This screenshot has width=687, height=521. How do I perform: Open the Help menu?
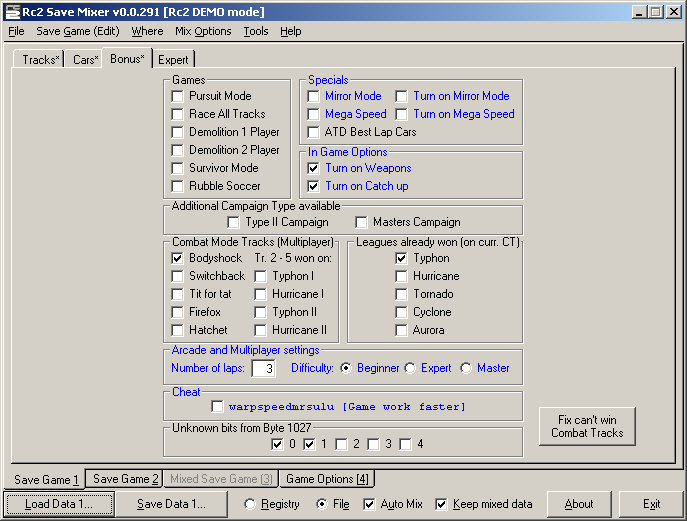coord(291,32)
